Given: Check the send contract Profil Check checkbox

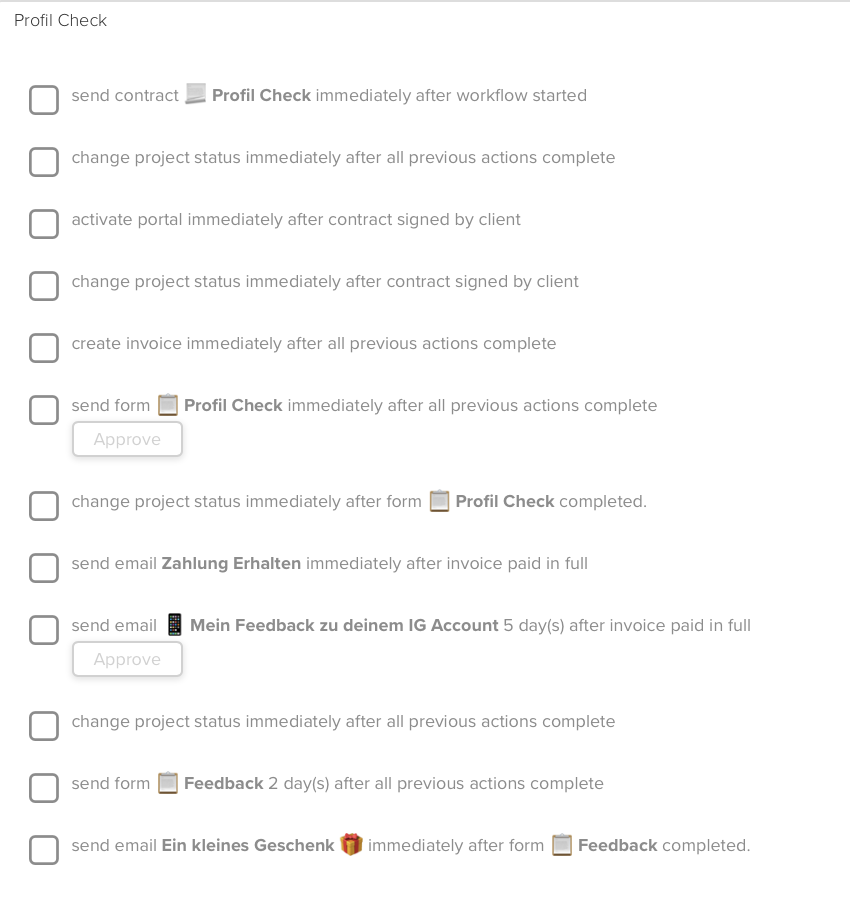Looking at the screenshot, I should point(44,100).
